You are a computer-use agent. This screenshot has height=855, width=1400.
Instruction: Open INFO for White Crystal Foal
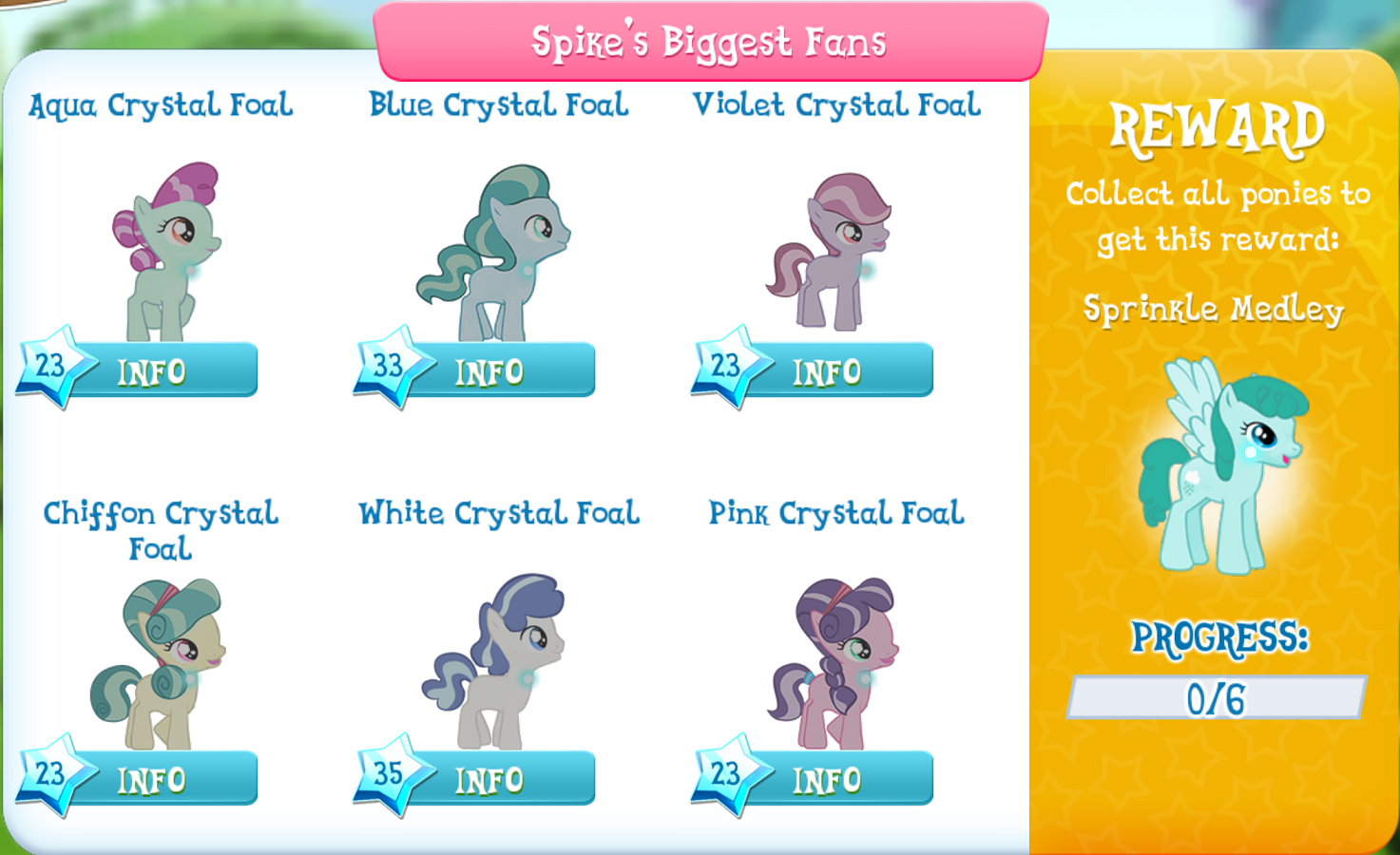coord(499,780)
